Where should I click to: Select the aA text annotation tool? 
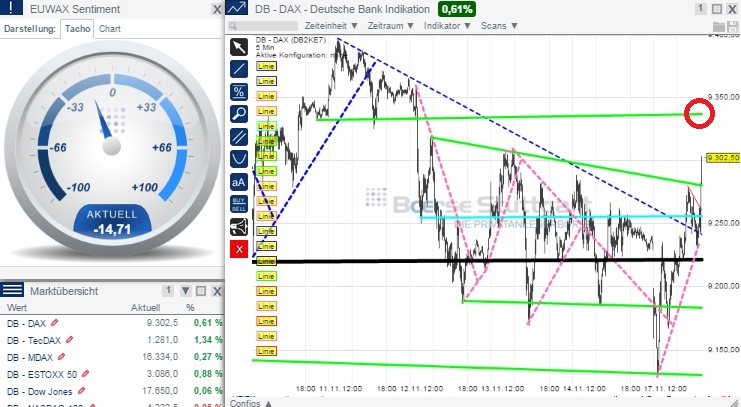coord(239,182)
